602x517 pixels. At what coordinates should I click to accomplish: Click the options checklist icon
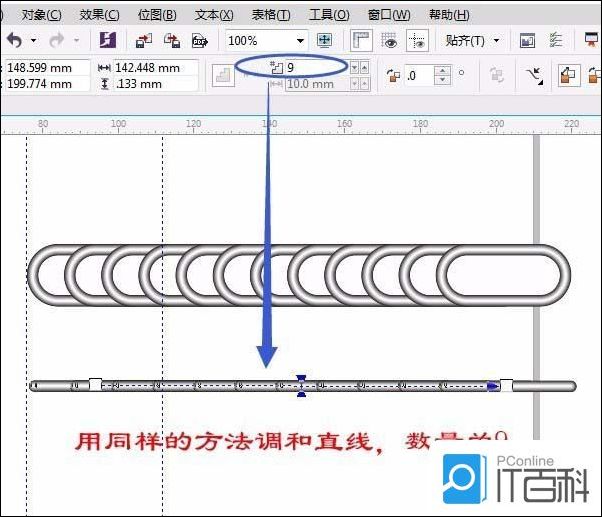click(556, 40)
